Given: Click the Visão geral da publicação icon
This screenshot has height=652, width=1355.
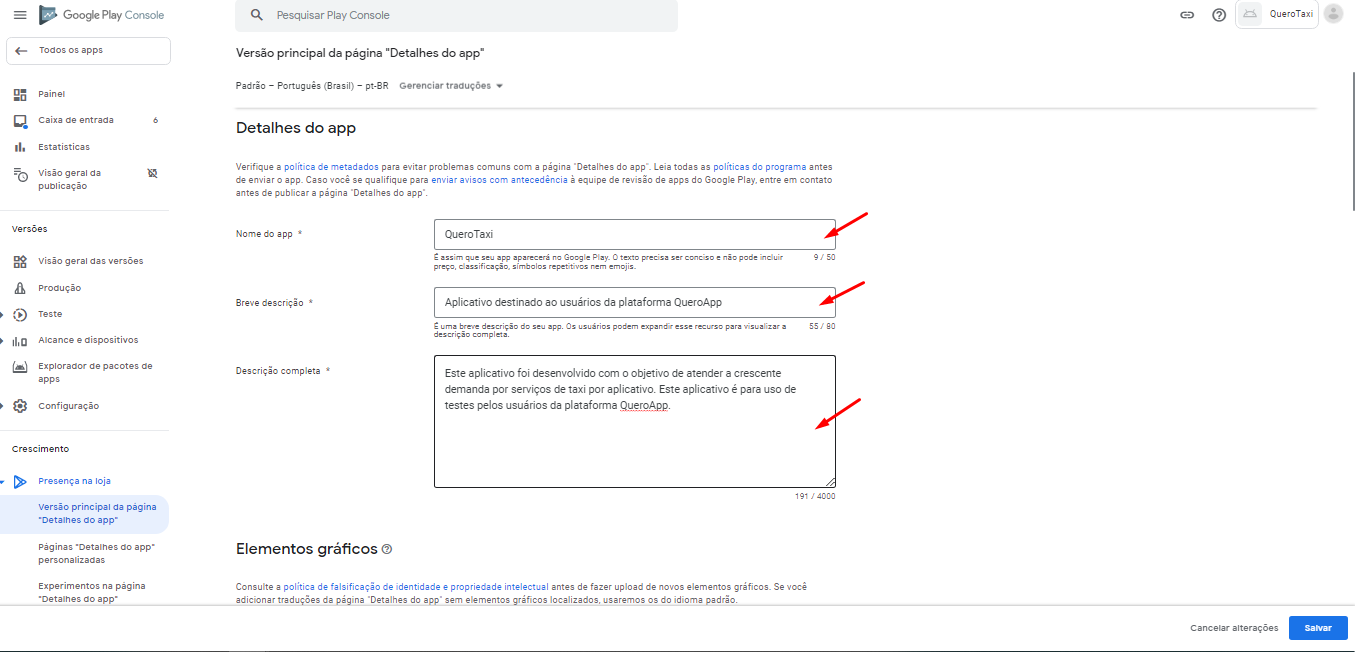Looking at the screenshot, I should click(20, 174).
